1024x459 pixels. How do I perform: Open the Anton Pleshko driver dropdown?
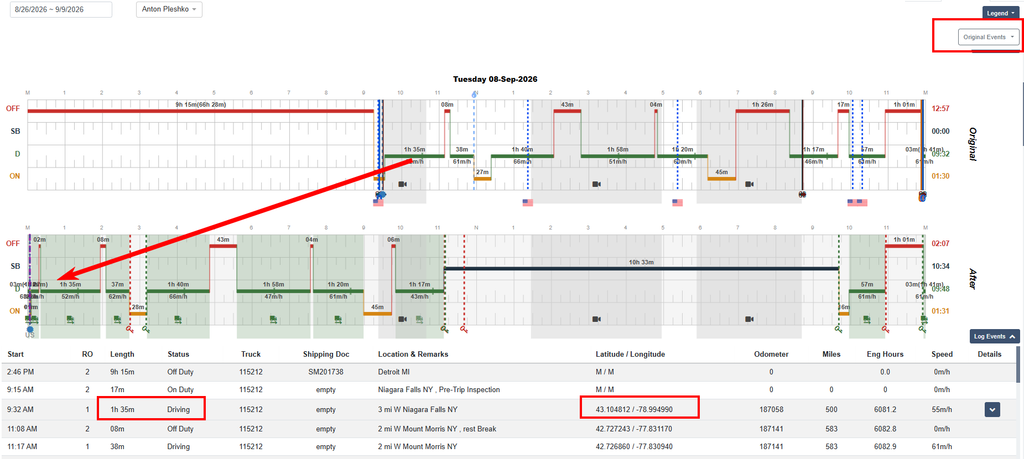pos(169,10)
